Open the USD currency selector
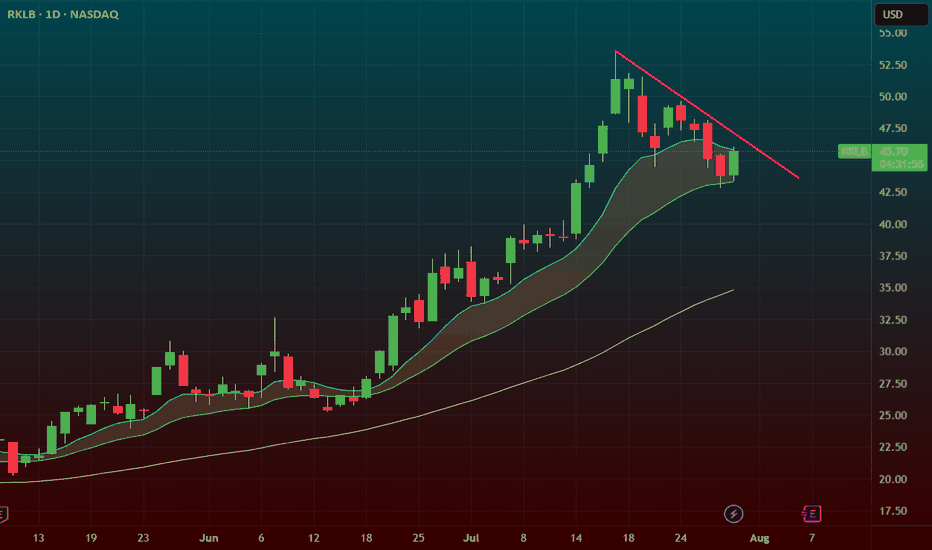The height and width of the screenshot is (550, 932). [900, 14]
